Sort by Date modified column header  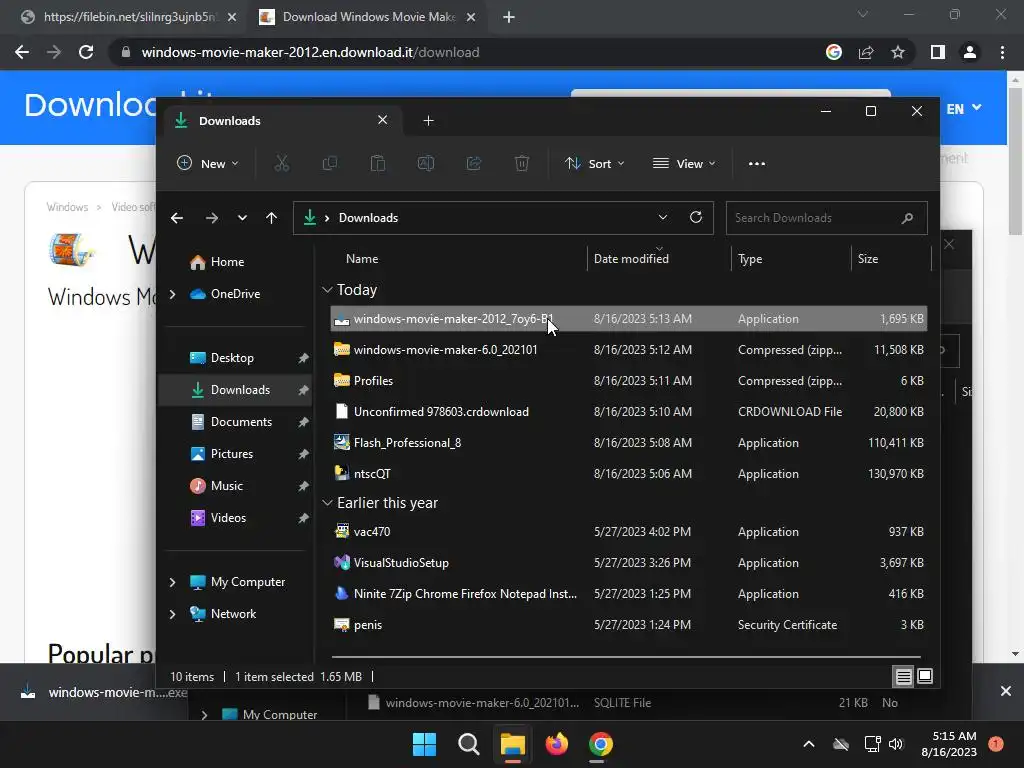click(631, 259)
